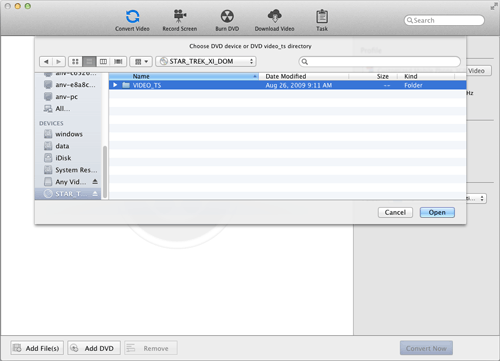Screen dimensions: 500x361
Task: Switch to Cover Flow view
Action: click(x=118, y=62)
